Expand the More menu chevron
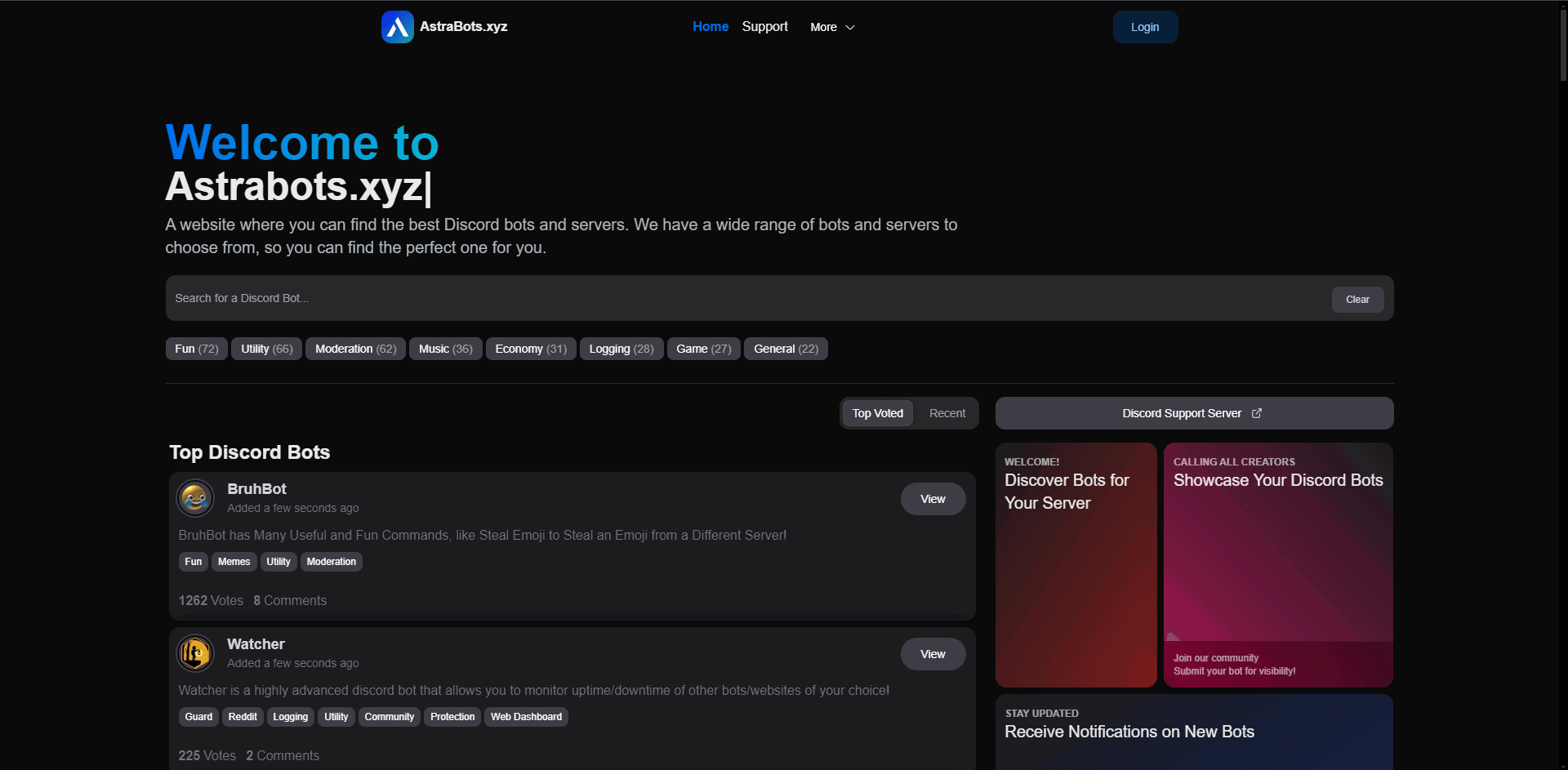Image resolution: width=1568 pixels, height=770 pixels. click(850, 27)
